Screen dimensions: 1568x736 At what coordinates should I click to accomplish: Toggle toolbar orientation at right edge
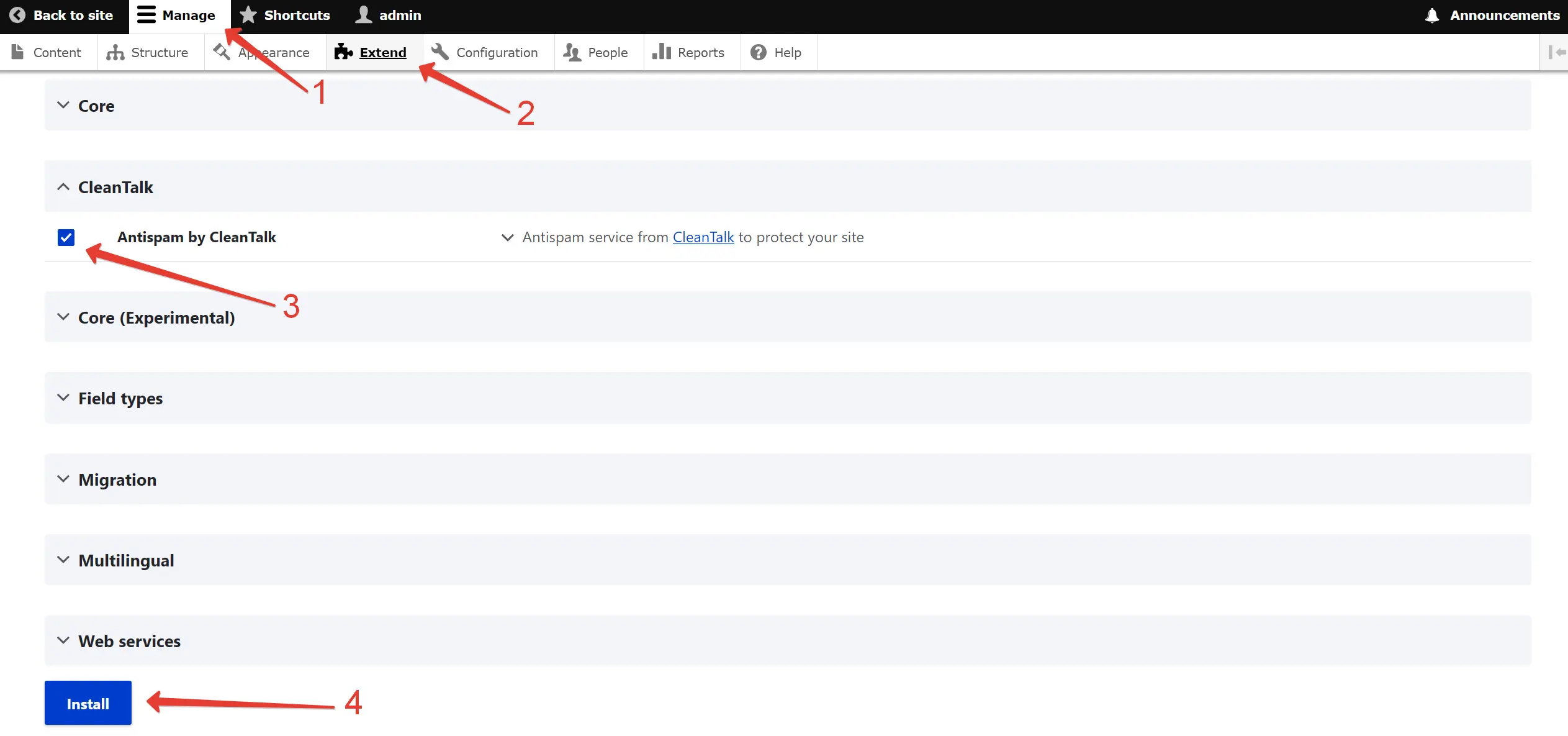(x=1556, y=53)
